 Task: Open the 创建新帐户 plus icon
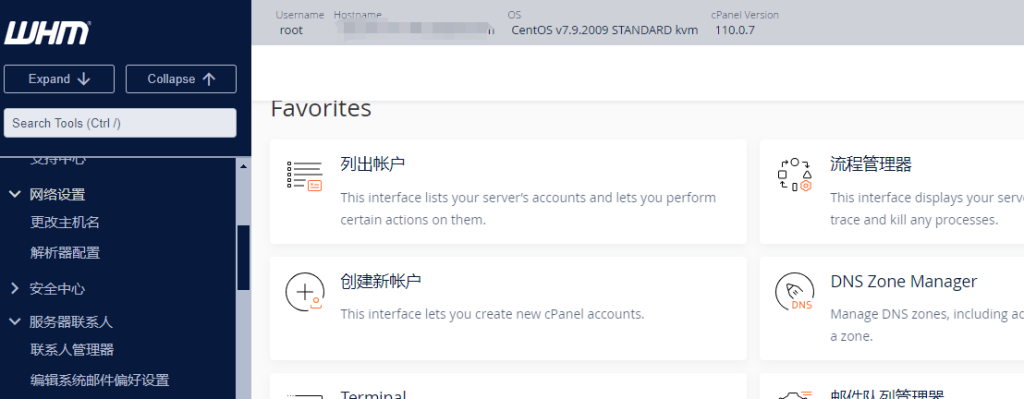(304, 291)
